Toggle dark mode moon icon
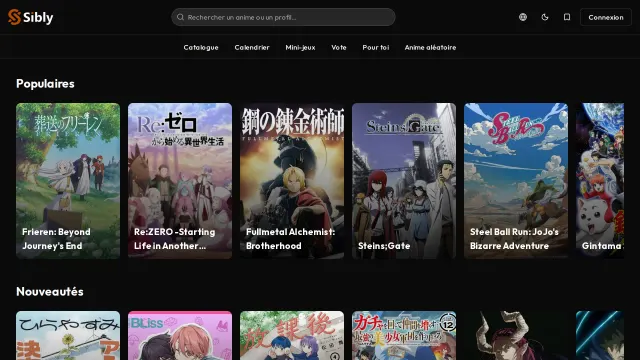This screenshot has height=360, width=640. [x=545, y=17]
